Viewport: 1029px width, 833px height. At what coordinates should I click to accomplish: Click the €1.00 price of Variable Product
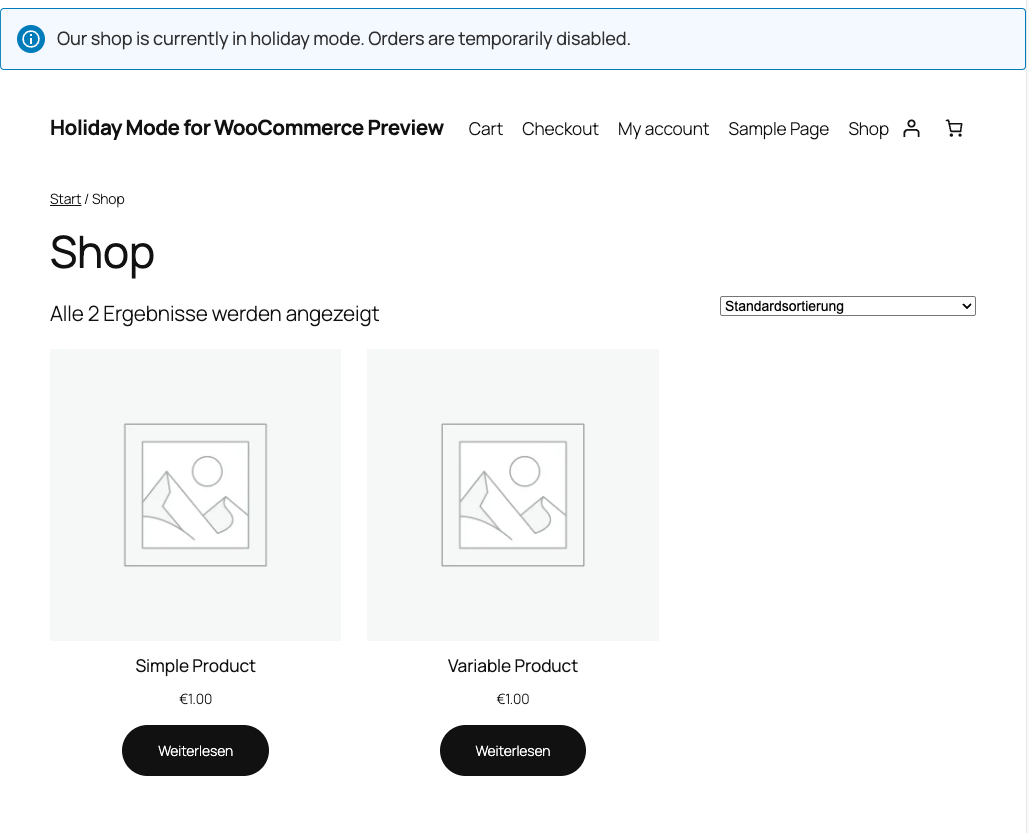513,699
